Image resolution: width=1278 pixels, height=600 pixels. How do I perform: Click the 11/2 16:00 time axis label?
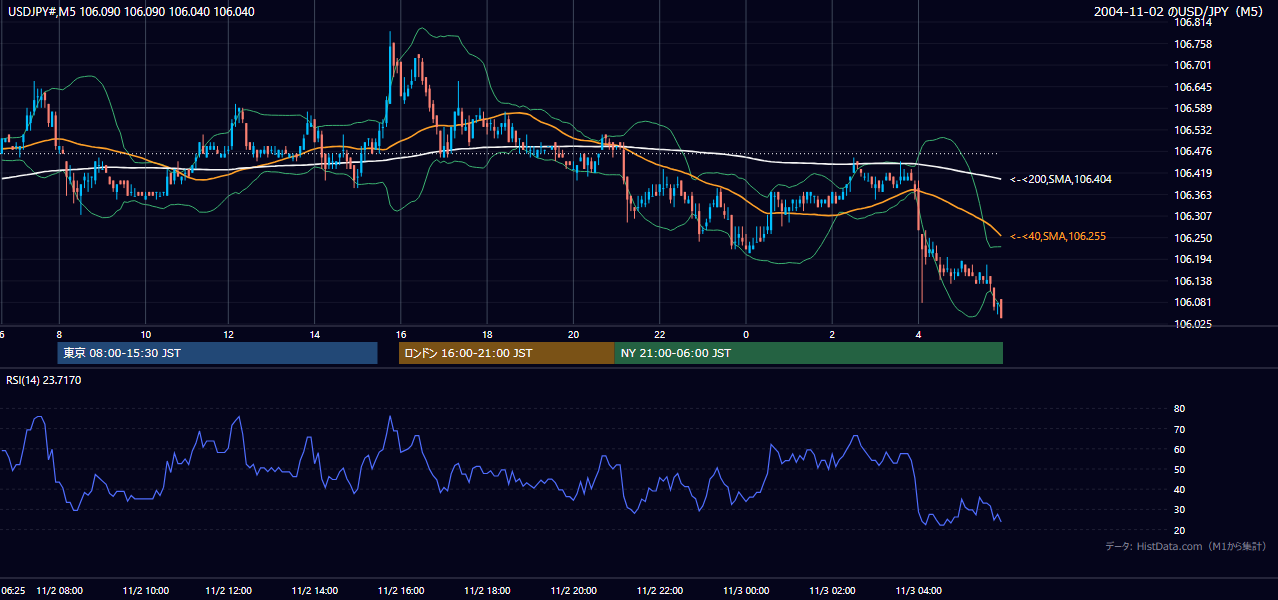click(403, 590)
